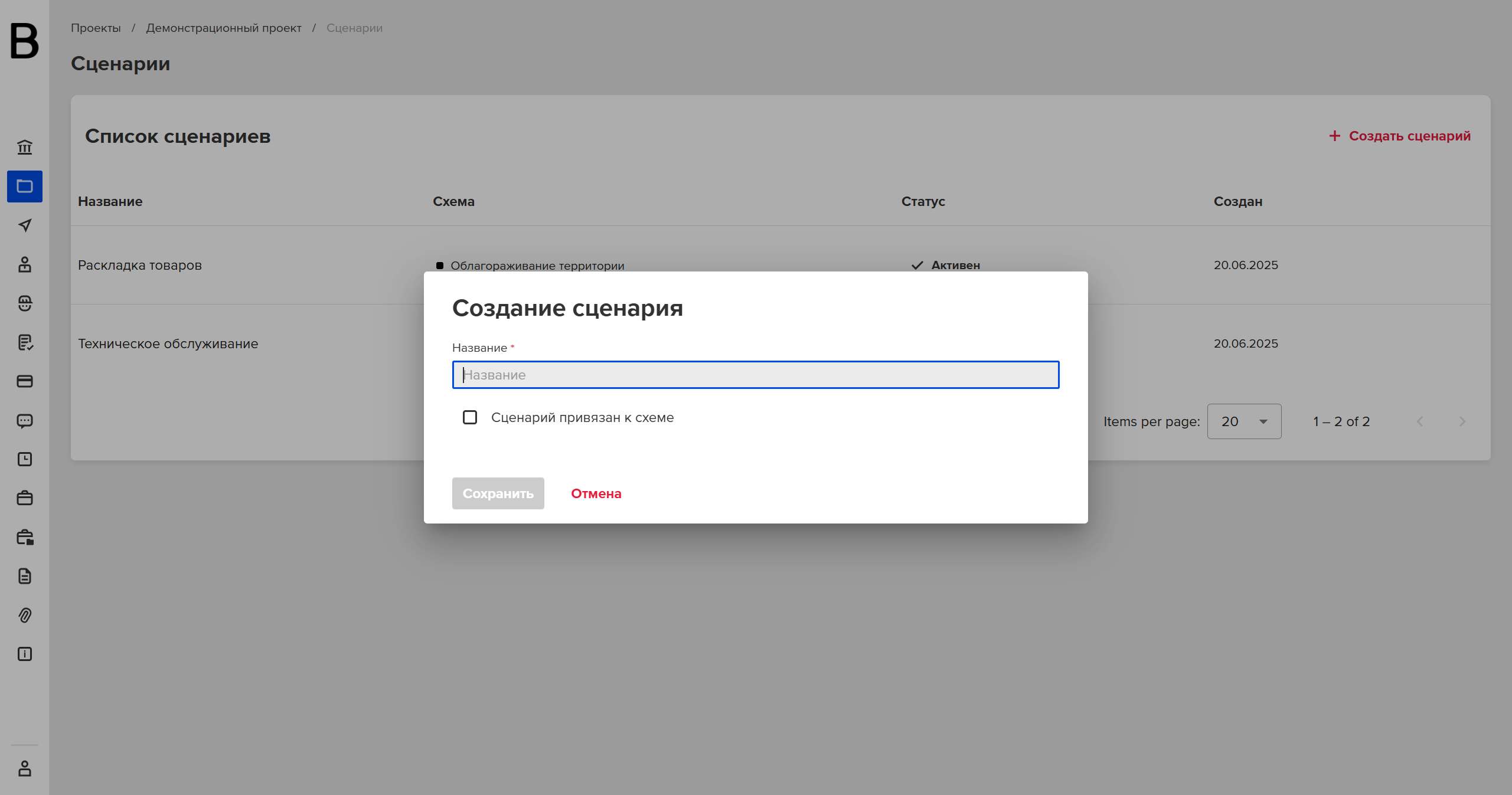Open the checklist document sidebar icon
Viewport: 1512px width, 795px height.
click(x=25, y=342)
